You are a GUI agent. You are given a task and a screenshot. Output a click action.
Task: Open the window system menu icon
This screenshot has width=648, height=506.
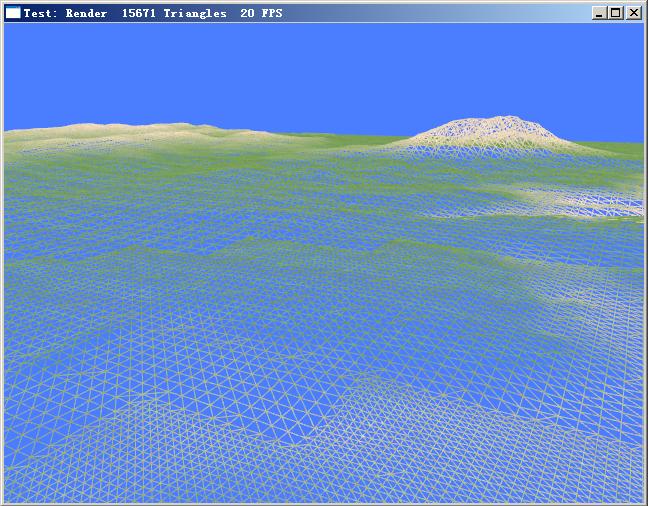13,13
